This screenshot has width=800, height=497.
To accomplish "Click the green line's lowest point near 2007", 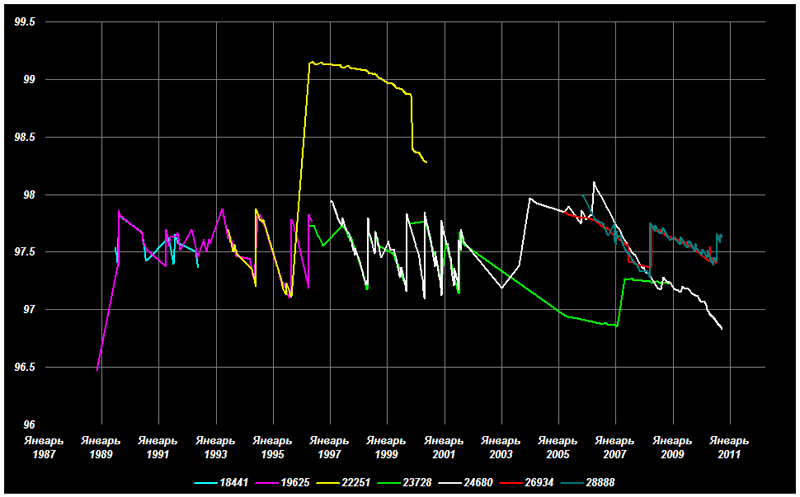I will (617, 326).
